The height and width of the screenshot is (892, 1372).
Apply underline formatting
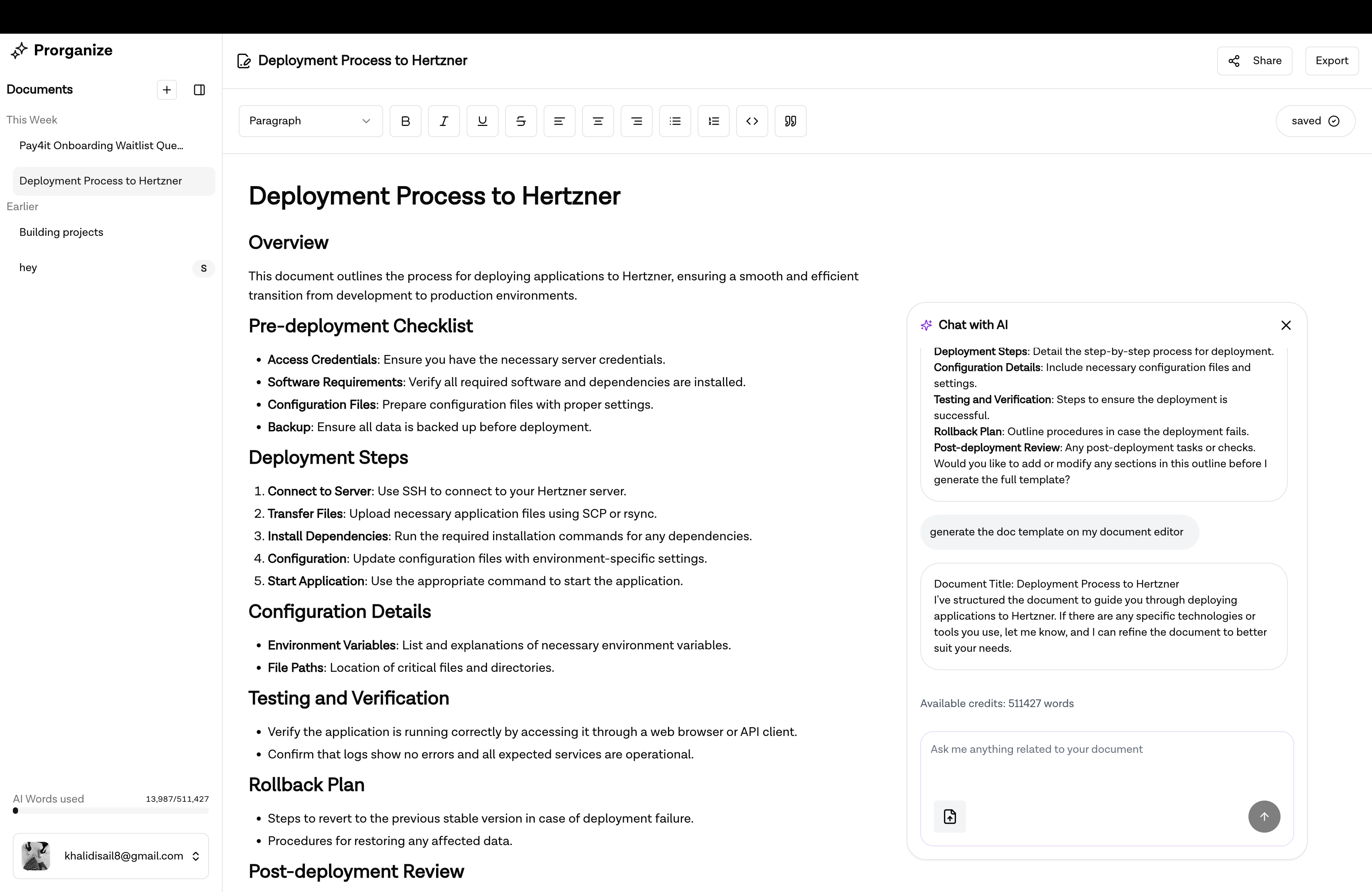click(483, 121)
